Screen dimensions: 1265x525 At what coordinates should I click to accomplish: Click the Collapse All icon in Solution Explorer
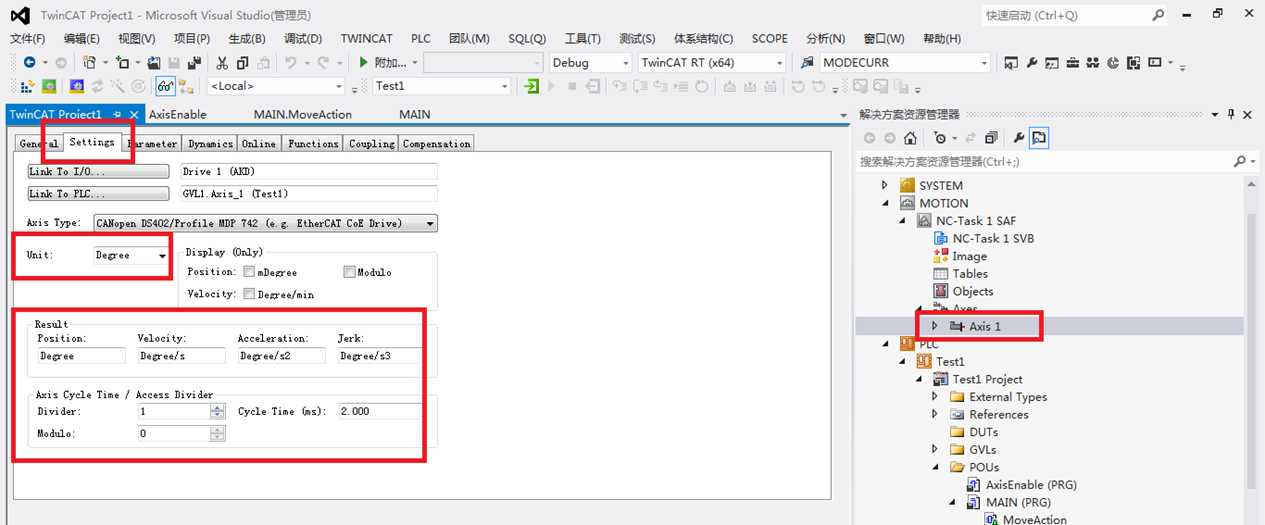pos(991,138)
